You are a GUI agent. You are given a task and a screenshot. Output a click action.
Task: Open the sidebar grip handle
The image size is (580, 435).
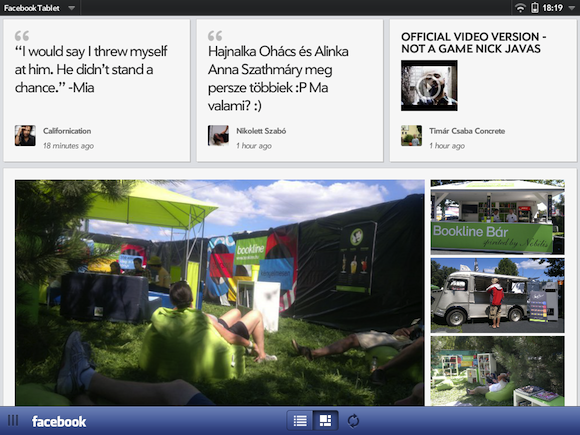coord(13,421)
